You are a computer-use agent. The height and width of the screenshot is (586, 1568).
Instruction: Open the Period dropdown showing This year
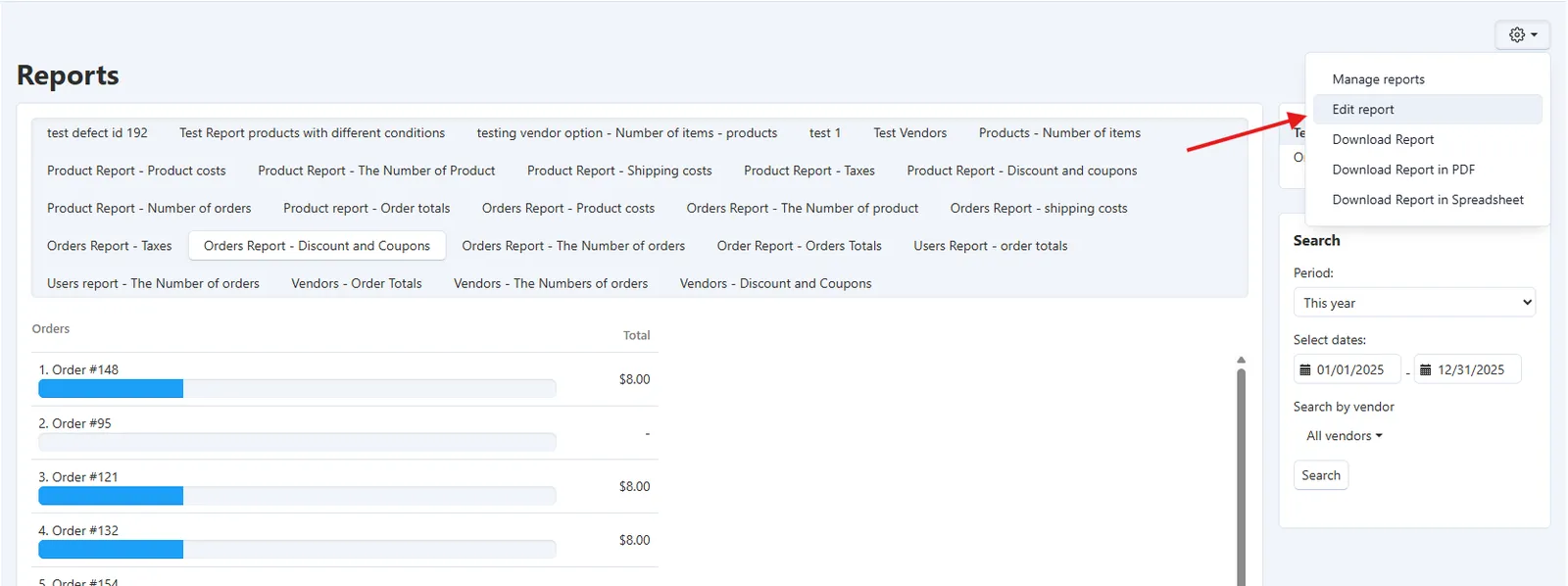coord(1414,303)
